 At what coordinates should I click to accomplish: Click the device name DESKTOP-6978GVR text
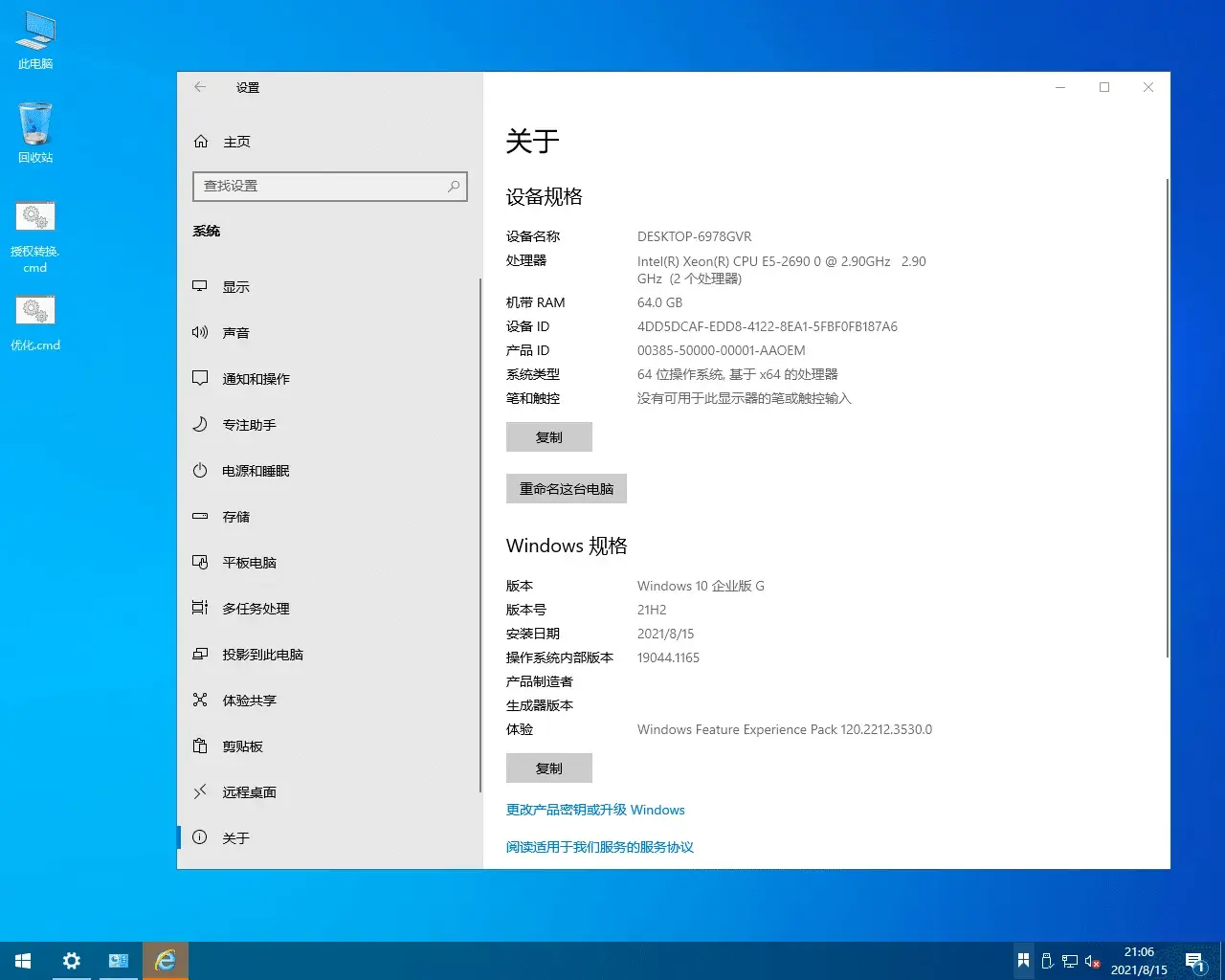[x=695, y=236]
